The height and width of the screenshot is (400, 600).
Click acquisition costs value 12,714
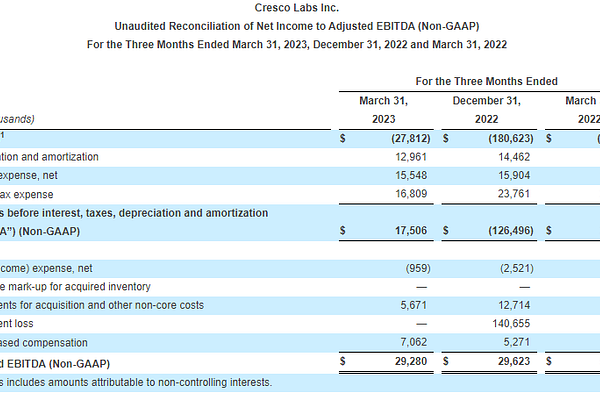coord(514,305)
